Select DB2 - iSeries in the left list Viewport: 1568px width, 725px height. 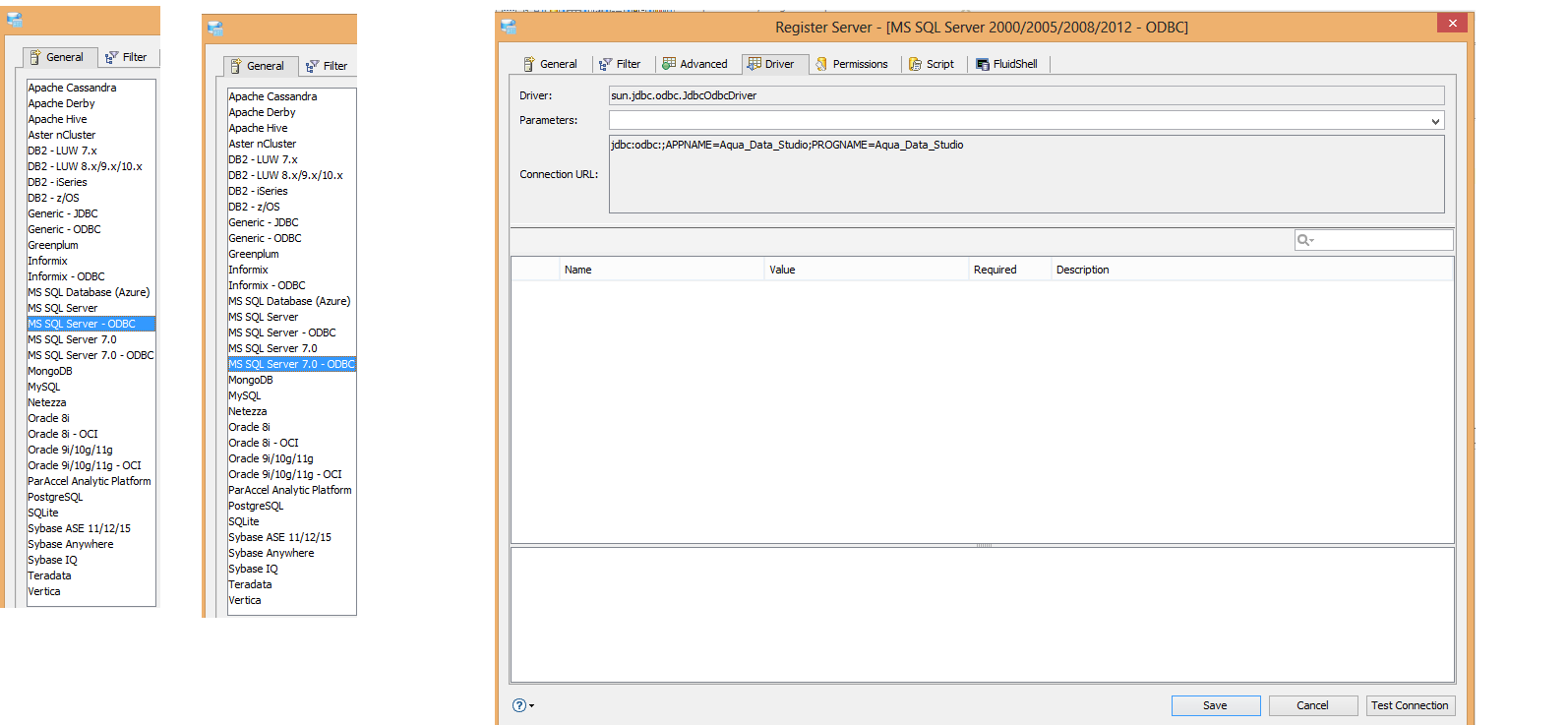90,182
